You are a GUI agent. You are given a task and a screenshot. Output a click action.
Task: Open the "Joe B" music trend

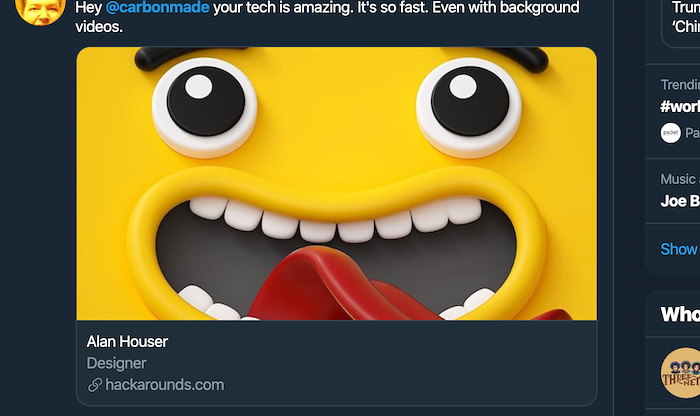[x=681, y=200]
